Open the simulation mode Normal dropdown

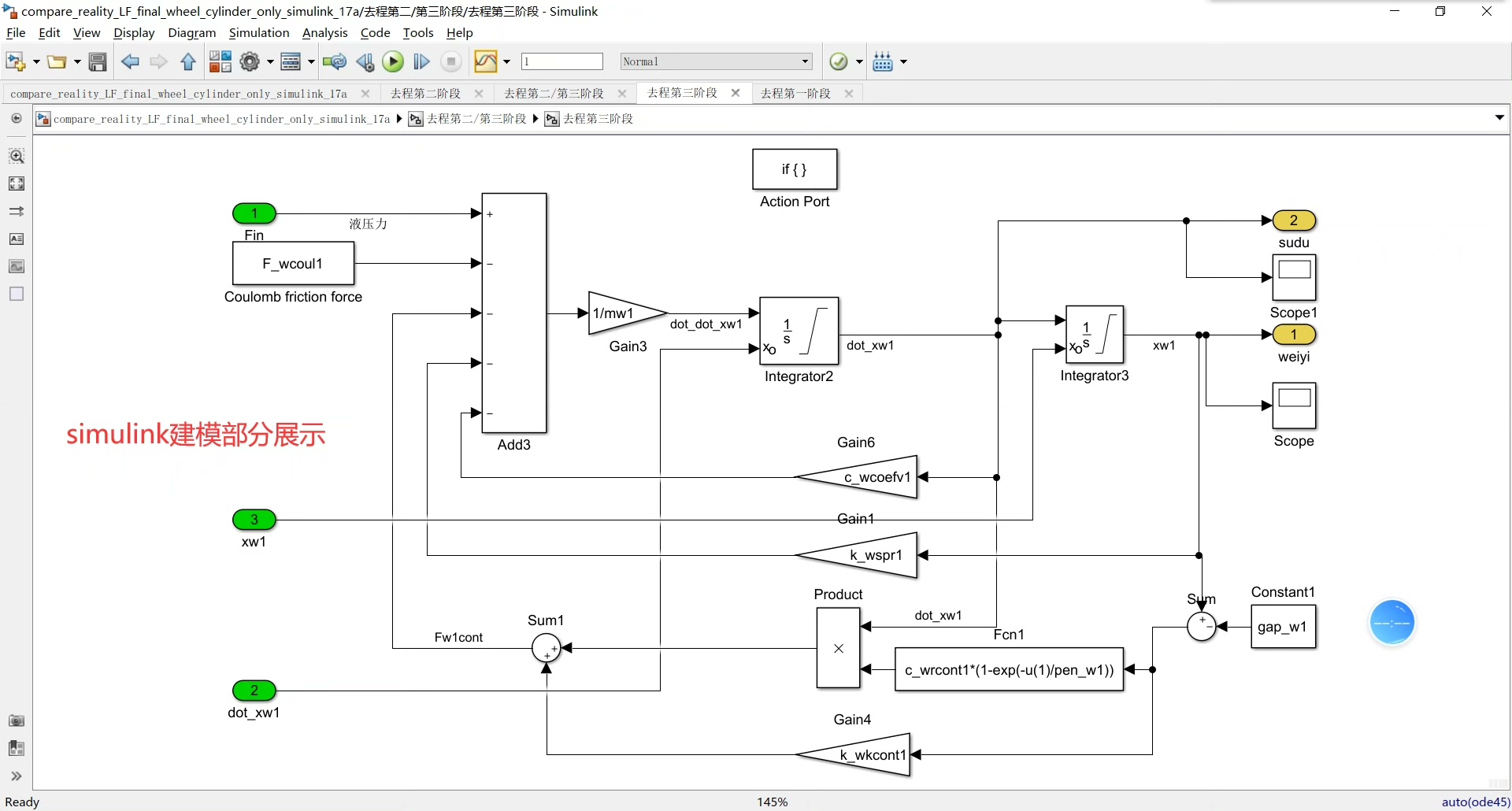pyautogui.click(x=716, y=61)
